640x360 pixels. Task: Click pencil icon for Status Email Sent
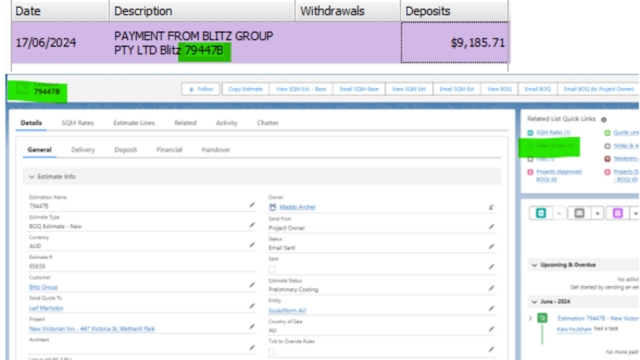491,247
